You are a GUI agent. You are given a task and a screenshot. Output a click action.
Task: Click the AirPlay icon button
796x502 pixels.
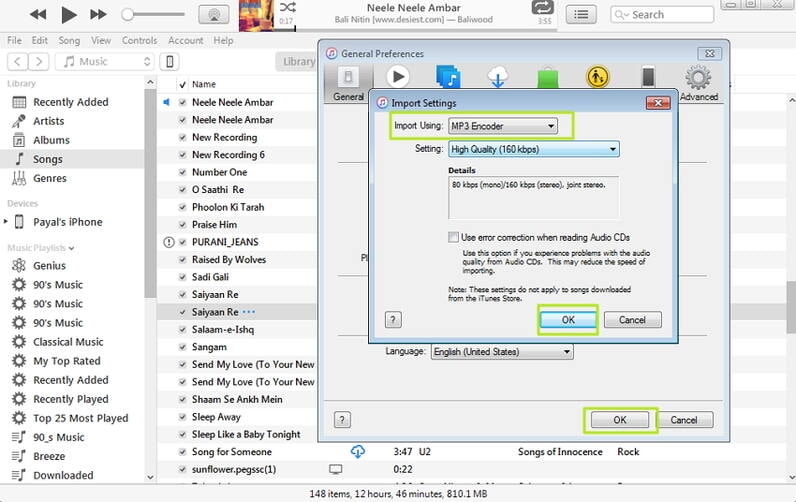214,15
